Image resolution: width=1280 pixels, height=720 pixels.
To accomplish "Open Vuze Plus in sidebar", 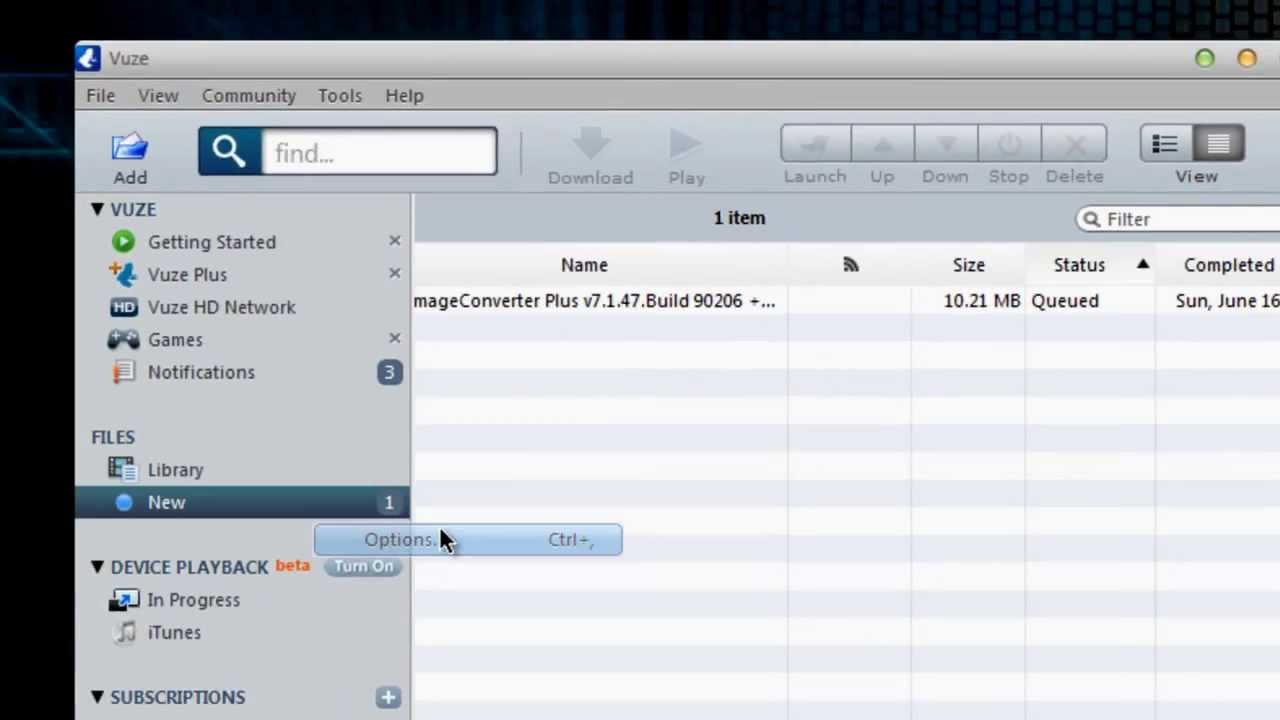I will (187, 274).
